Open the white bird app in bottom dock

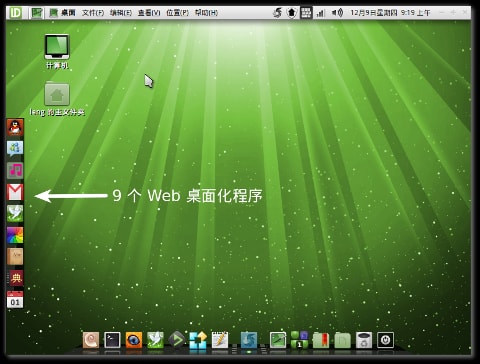coord(155,340)
